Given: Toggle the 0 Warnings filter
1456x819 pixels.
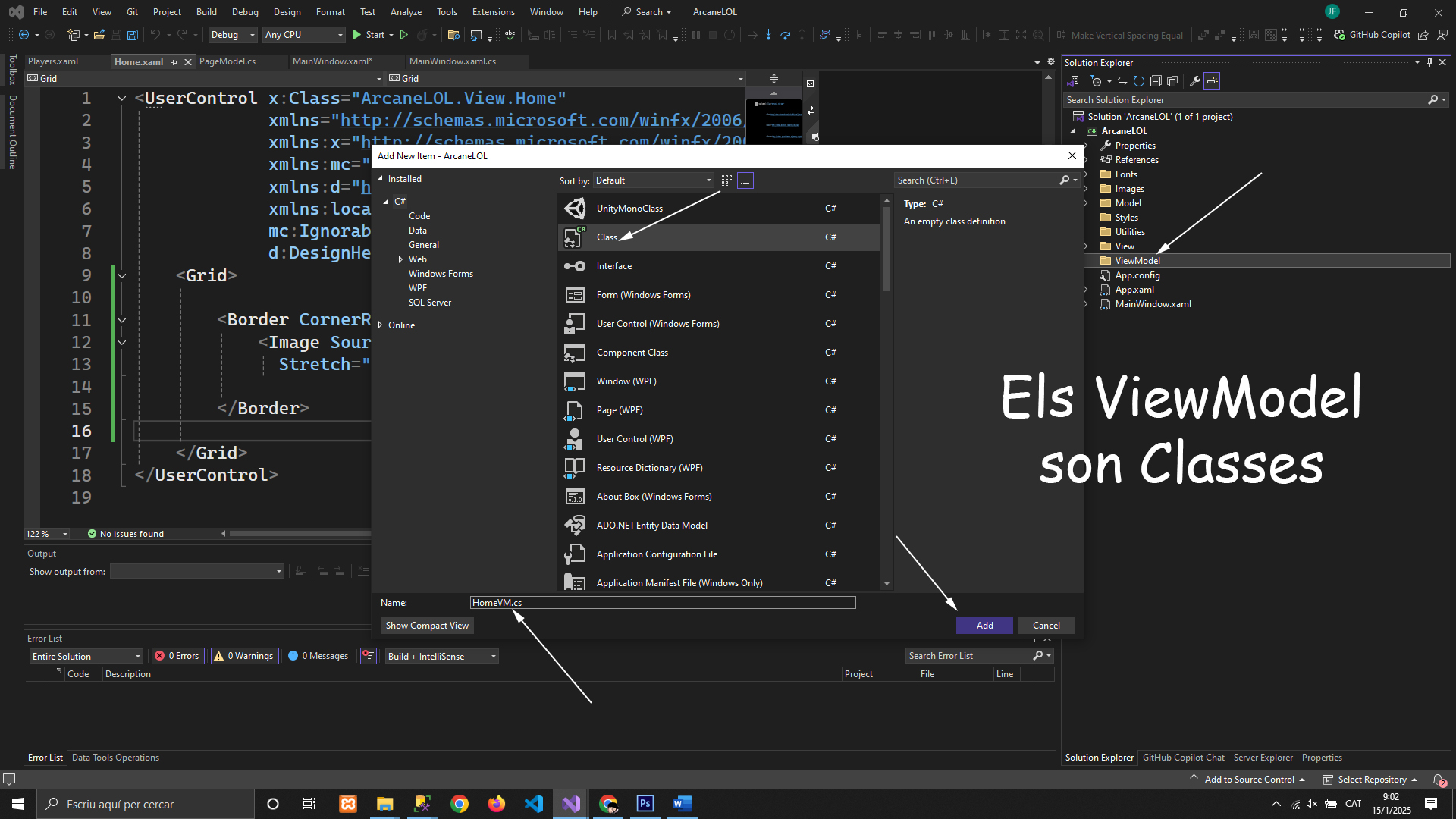Looking at the screenshot, I should (244, 656).
